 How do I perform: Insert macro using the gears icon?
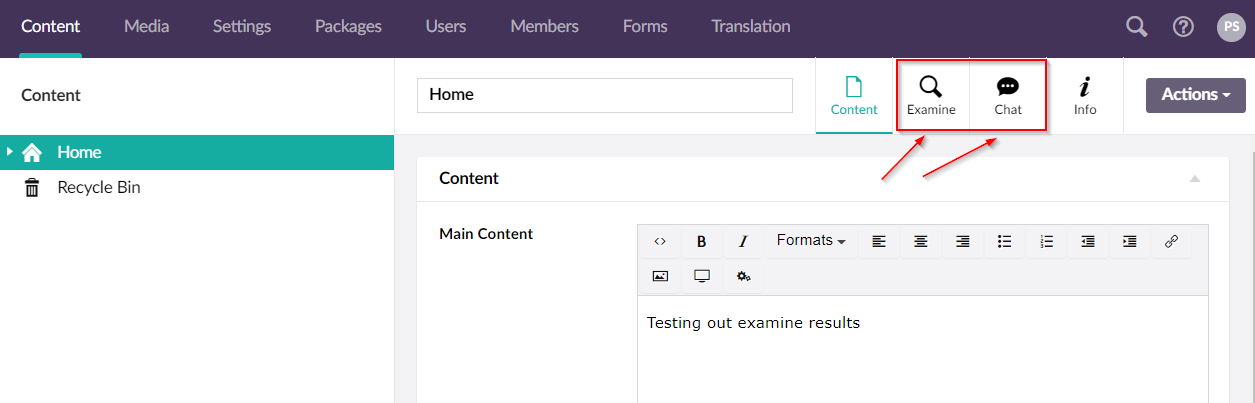coord(743,276)
